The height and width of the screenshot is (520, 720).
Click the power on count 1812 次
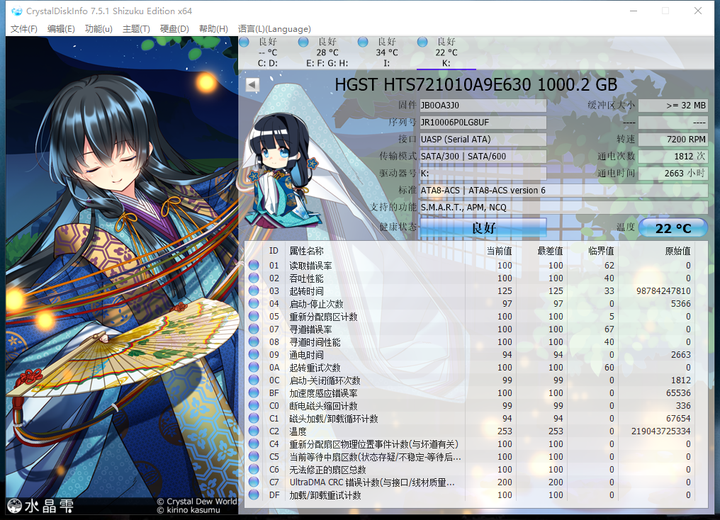tap(673, 157)
